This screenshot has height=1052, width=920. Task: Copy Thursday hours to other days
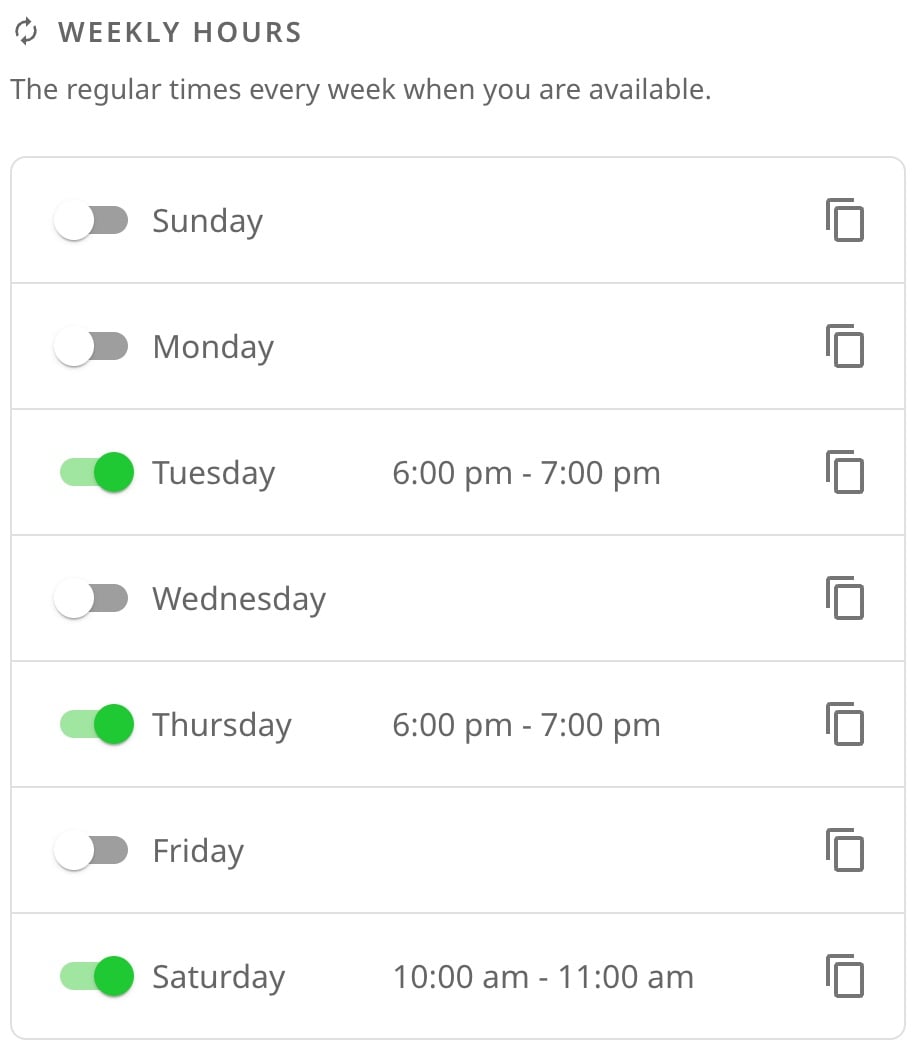(844, 724)
